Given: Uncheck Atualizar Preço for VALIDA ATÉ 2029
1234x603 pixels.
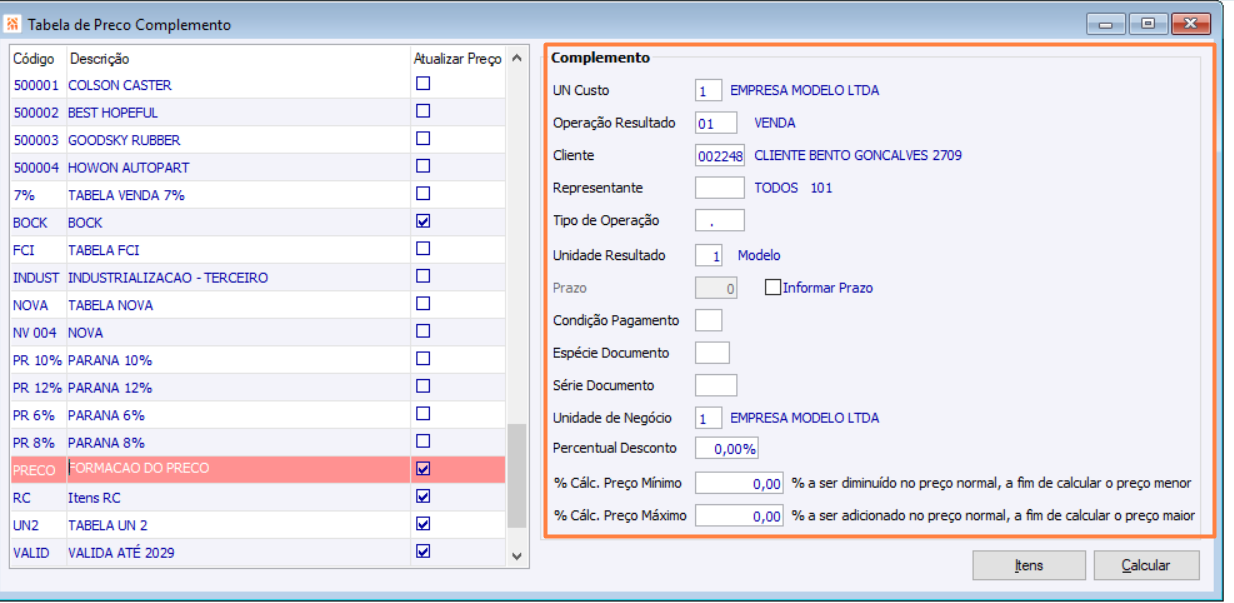Looking at the screenshot, I should click(x=423, y=550).
